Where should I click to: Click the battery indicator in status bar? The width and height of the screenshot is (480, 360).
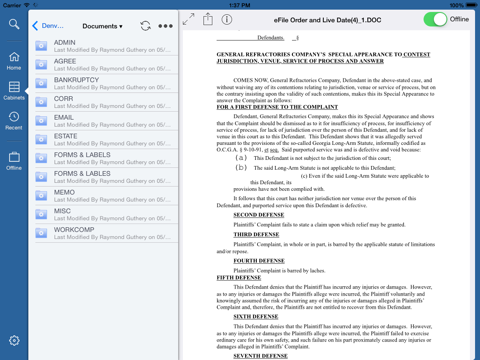[472, 5]
